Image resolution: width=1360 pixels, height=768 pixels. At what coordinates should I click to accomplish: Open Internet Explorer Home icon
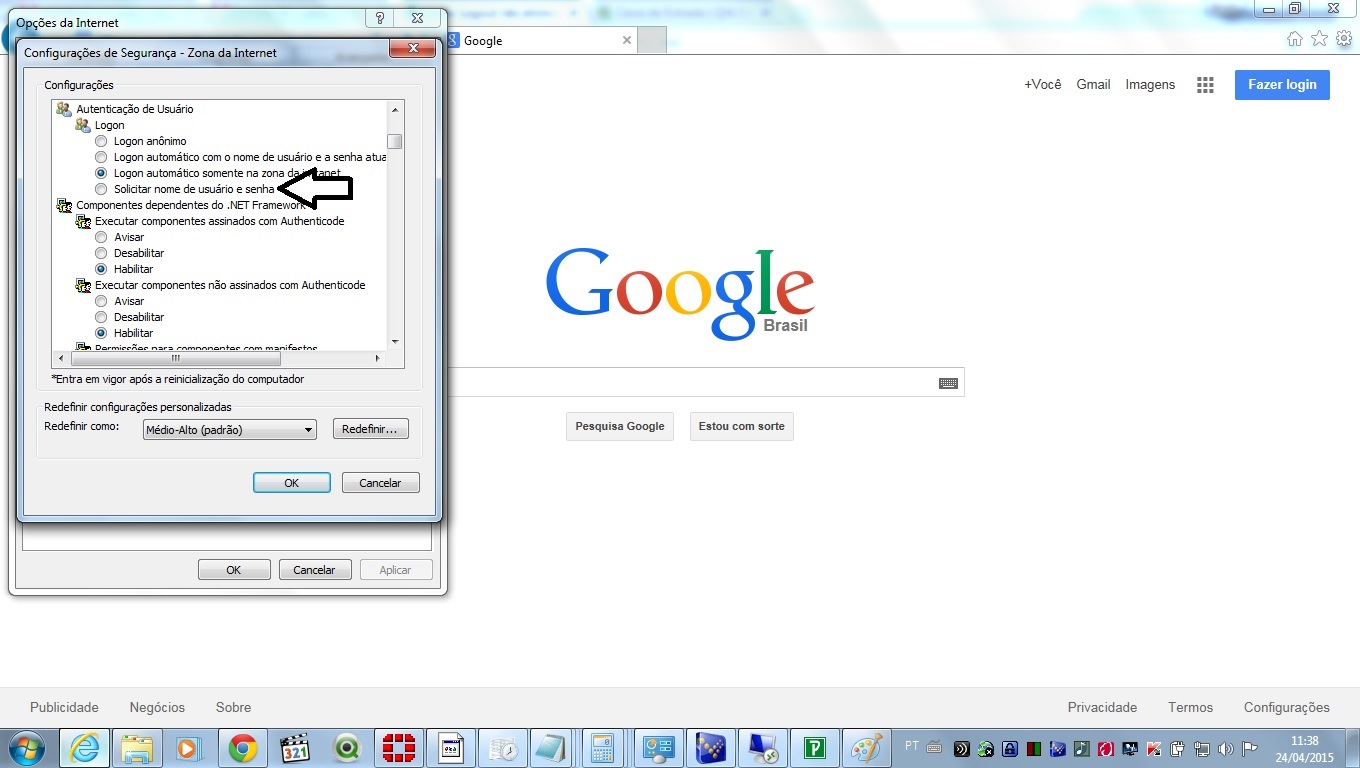[x=1295, y=39]
